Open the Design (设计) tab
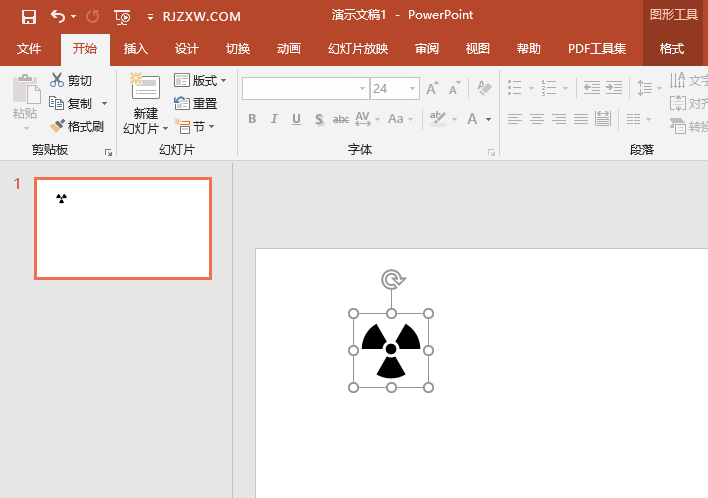708x498 pixels. [x=187, y=49]
